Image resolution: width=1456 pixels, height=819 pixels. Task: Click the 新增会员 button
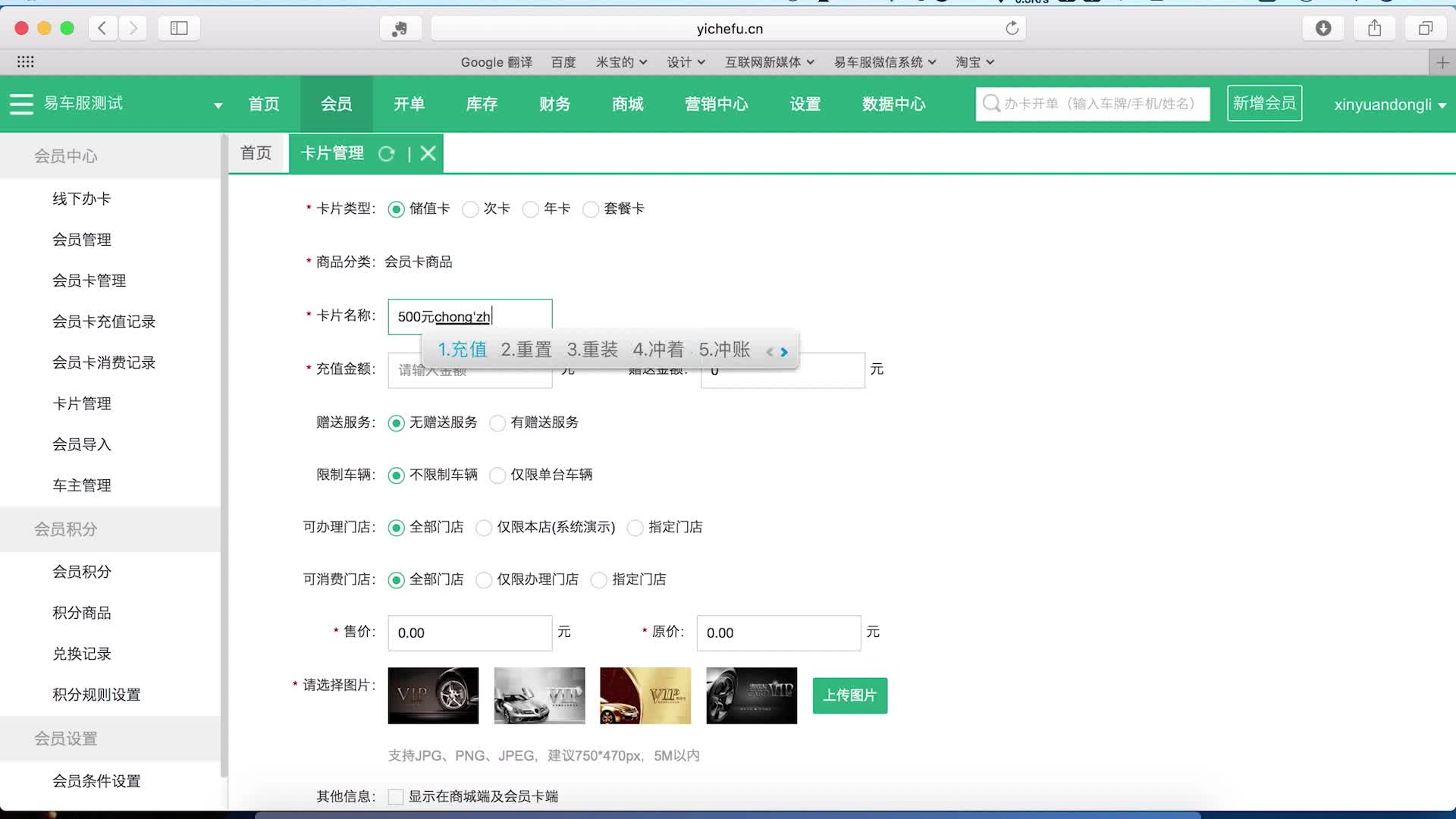click(x=1264, y=103)
